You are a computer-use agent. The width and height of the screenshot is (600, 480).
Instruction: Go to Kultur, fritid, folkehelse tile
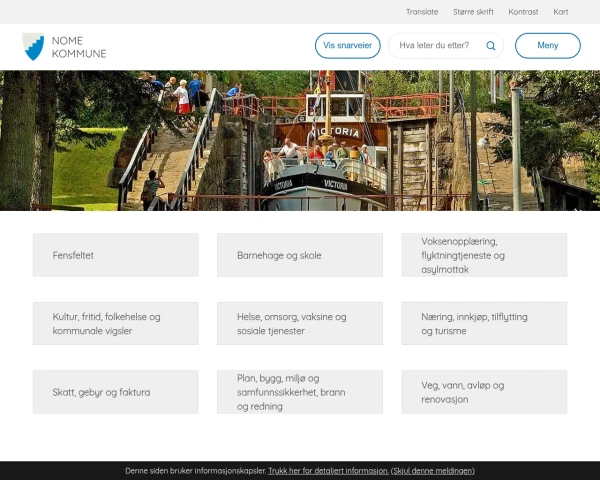[x=115, y=323]
